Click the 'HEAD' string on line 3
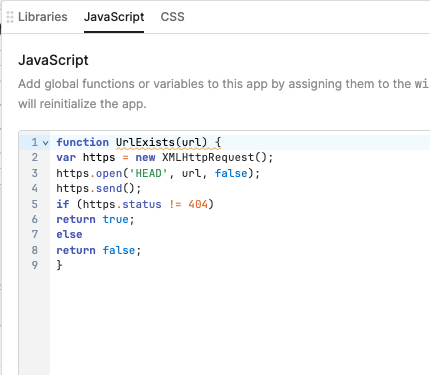The width and height of the screenshot is (430, 375). [x=148, y=173]
